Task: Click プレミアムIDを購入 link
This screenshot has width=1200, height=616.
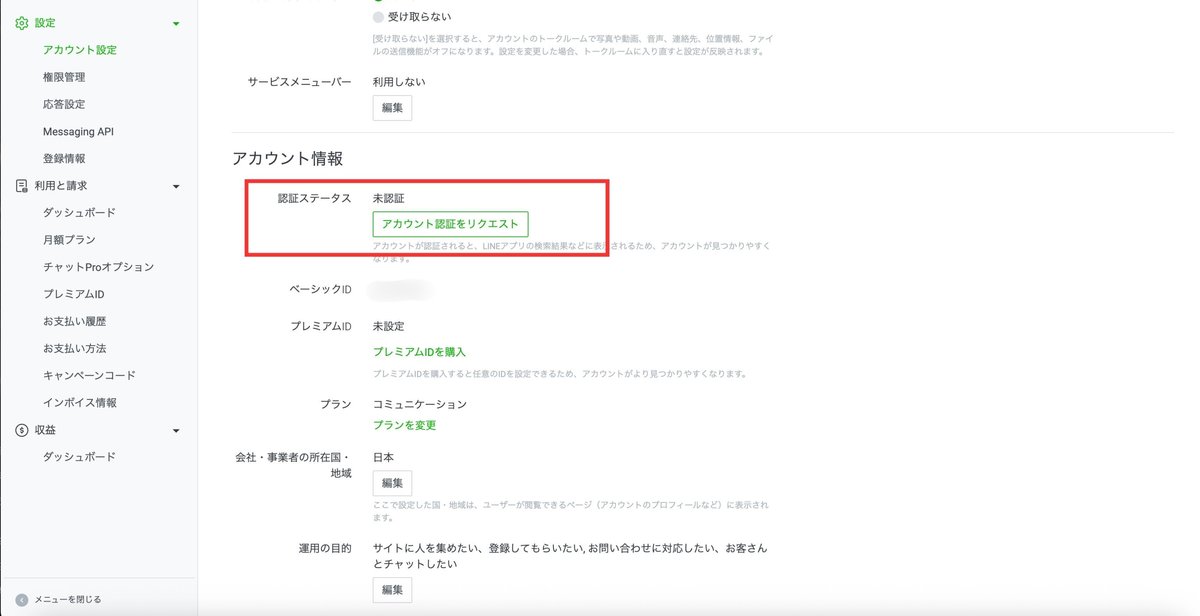Action: 419,352
